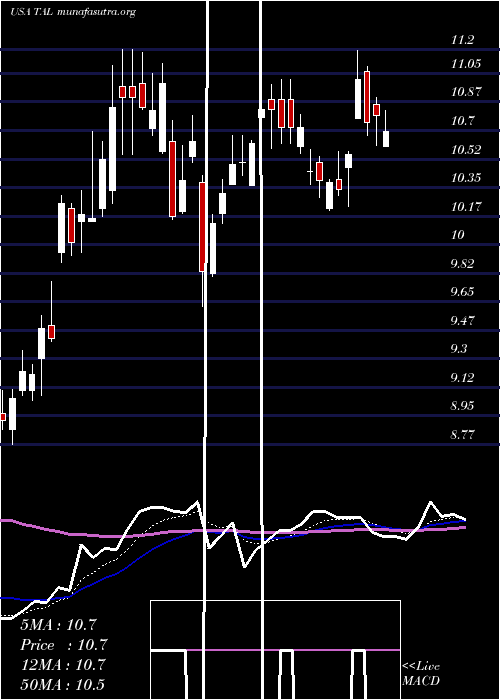Click the 9.12 price axis label
Image resolution: width=500 pixels, height=700 pixels.
[x=462, y=378]
